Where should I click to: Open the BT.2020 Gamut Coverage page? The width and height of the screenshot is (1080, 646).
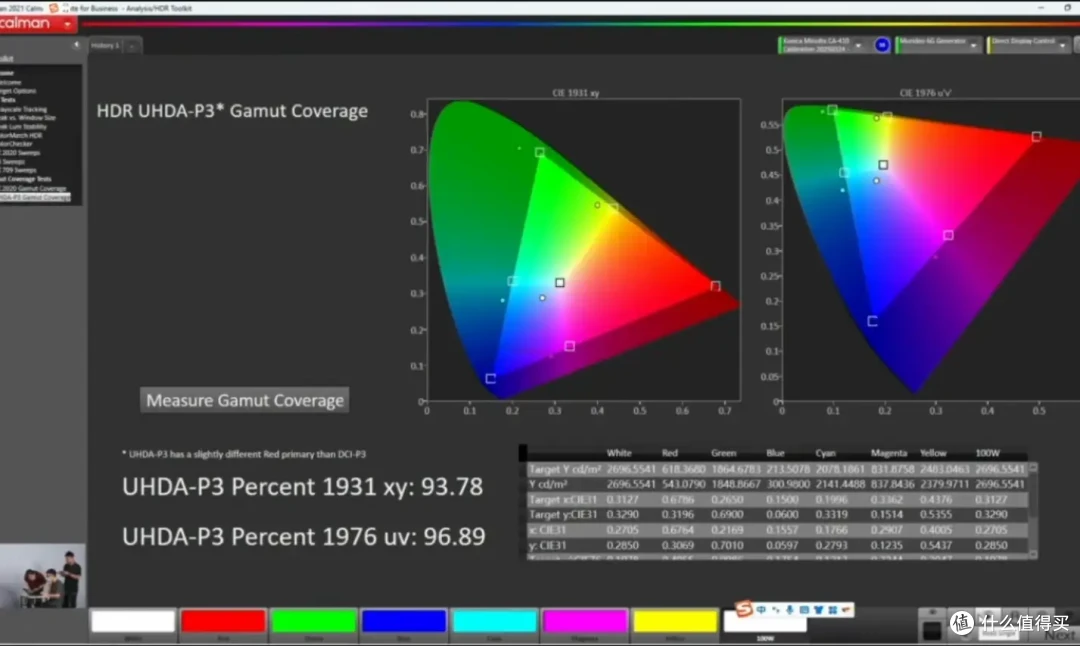(33, 188)
